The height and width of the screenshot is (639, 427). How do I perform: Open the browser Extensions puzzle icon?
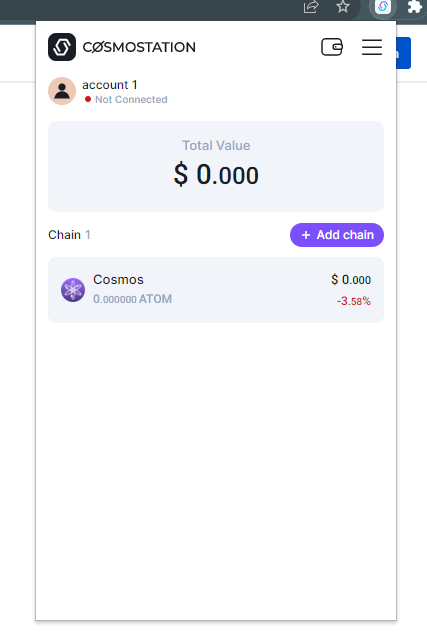click(414, 7)
